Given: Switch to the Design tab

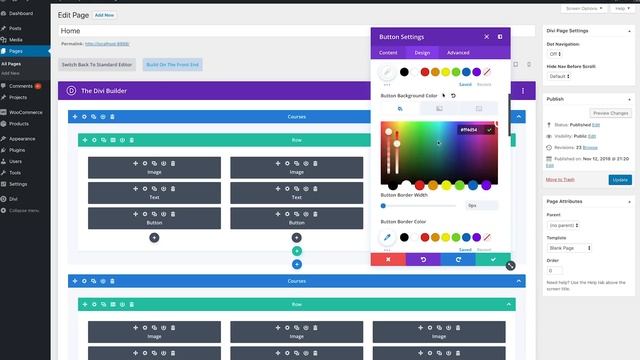Looking at the screenshot, I should point(422,53).
